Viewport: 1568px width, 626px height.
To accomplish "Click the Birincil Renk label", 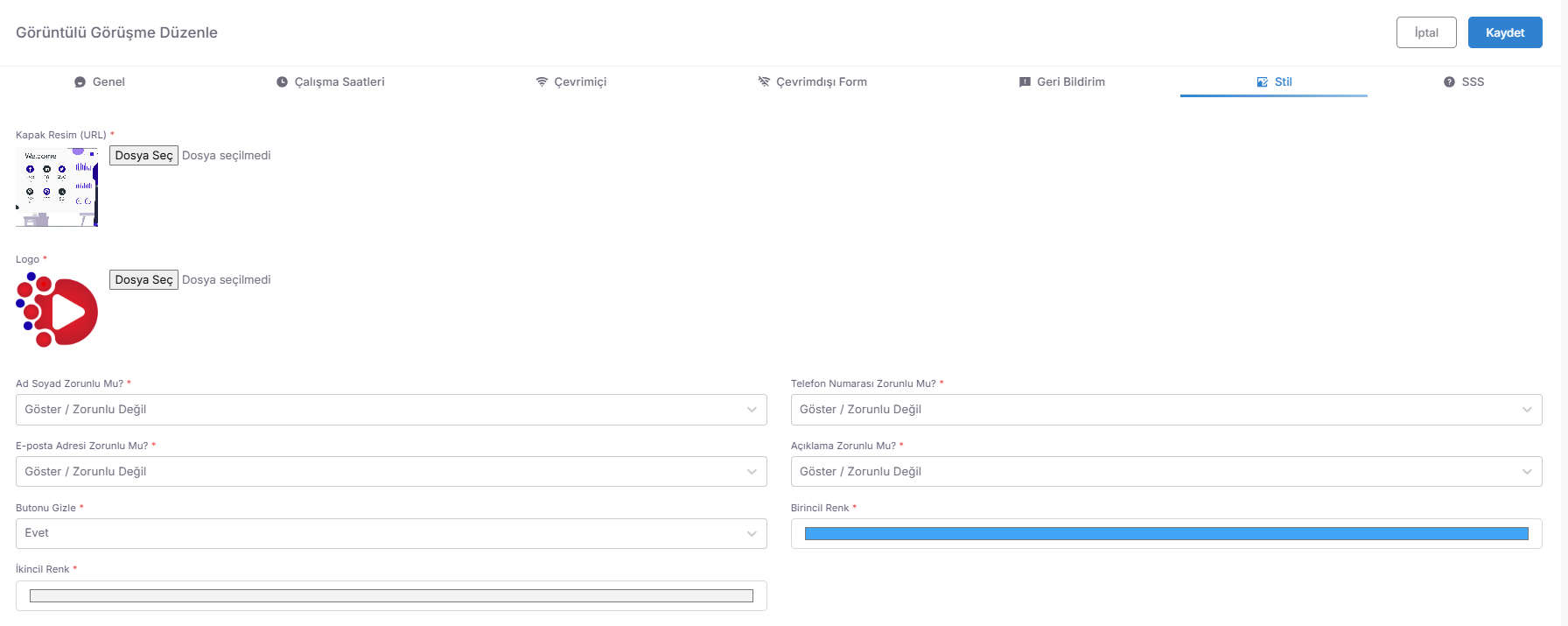I will (x=820, y=508).
